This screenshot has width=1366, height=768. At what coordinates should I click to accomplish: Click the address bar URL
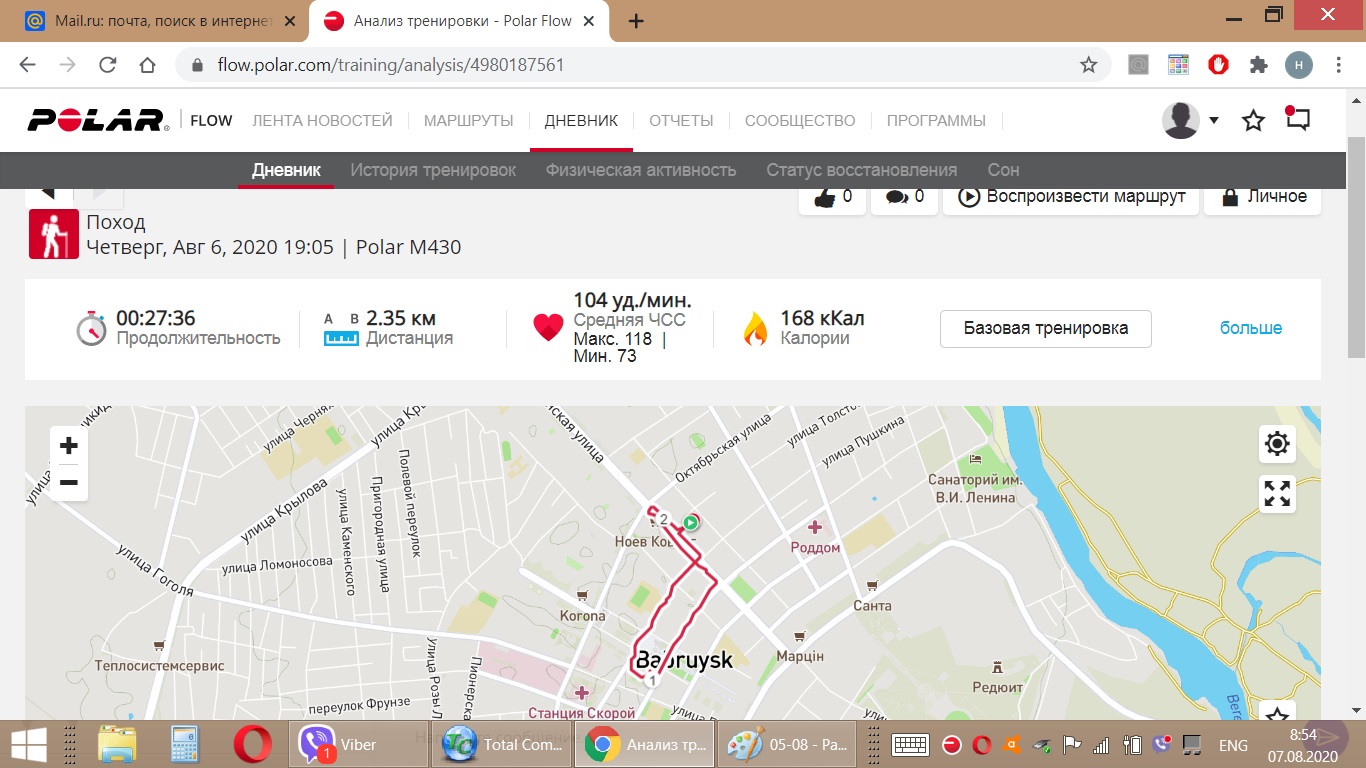pos(391,65)
